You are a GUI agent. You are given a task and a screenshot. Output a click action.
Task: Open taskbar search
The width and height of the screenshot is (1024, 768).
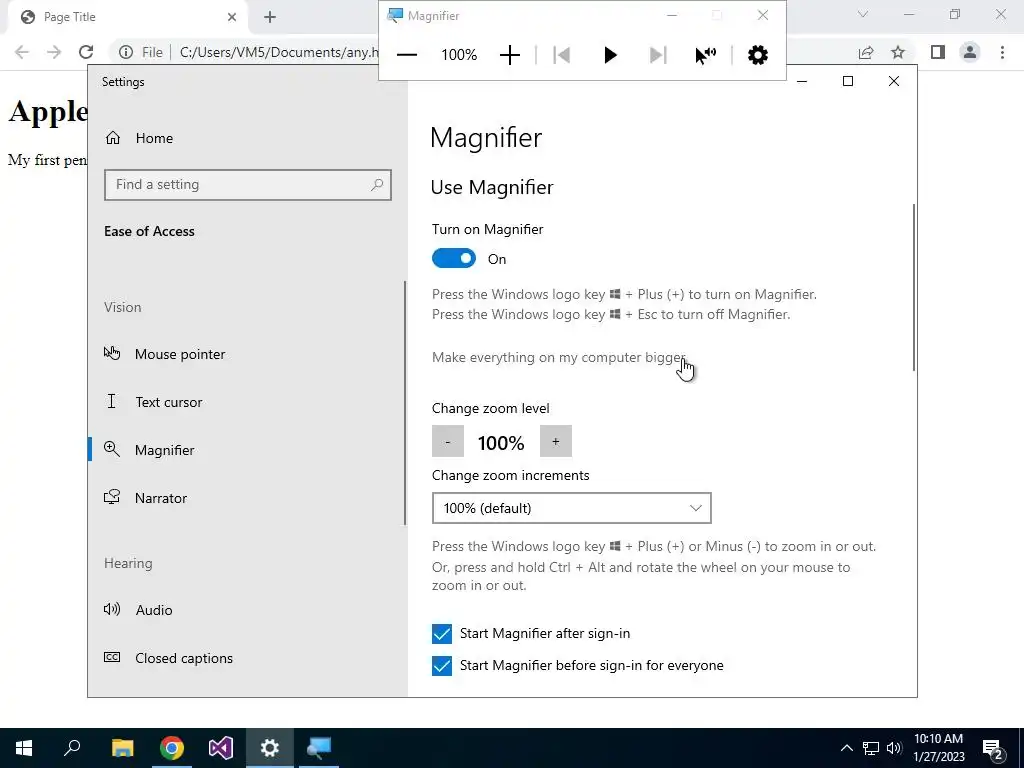[72, 748]
